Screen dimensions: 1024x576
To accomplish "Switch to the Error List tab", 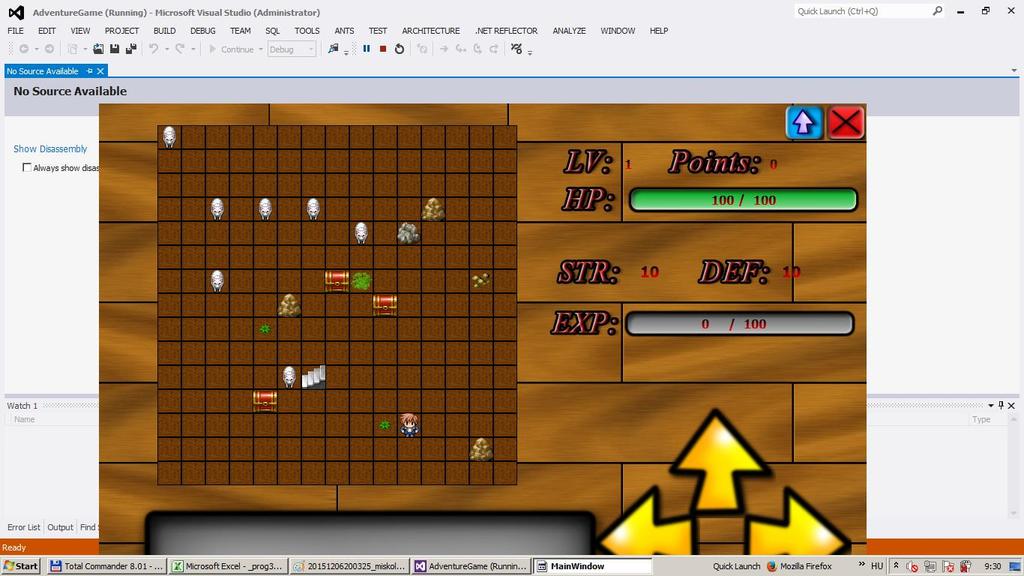I will tap(24, 527).
